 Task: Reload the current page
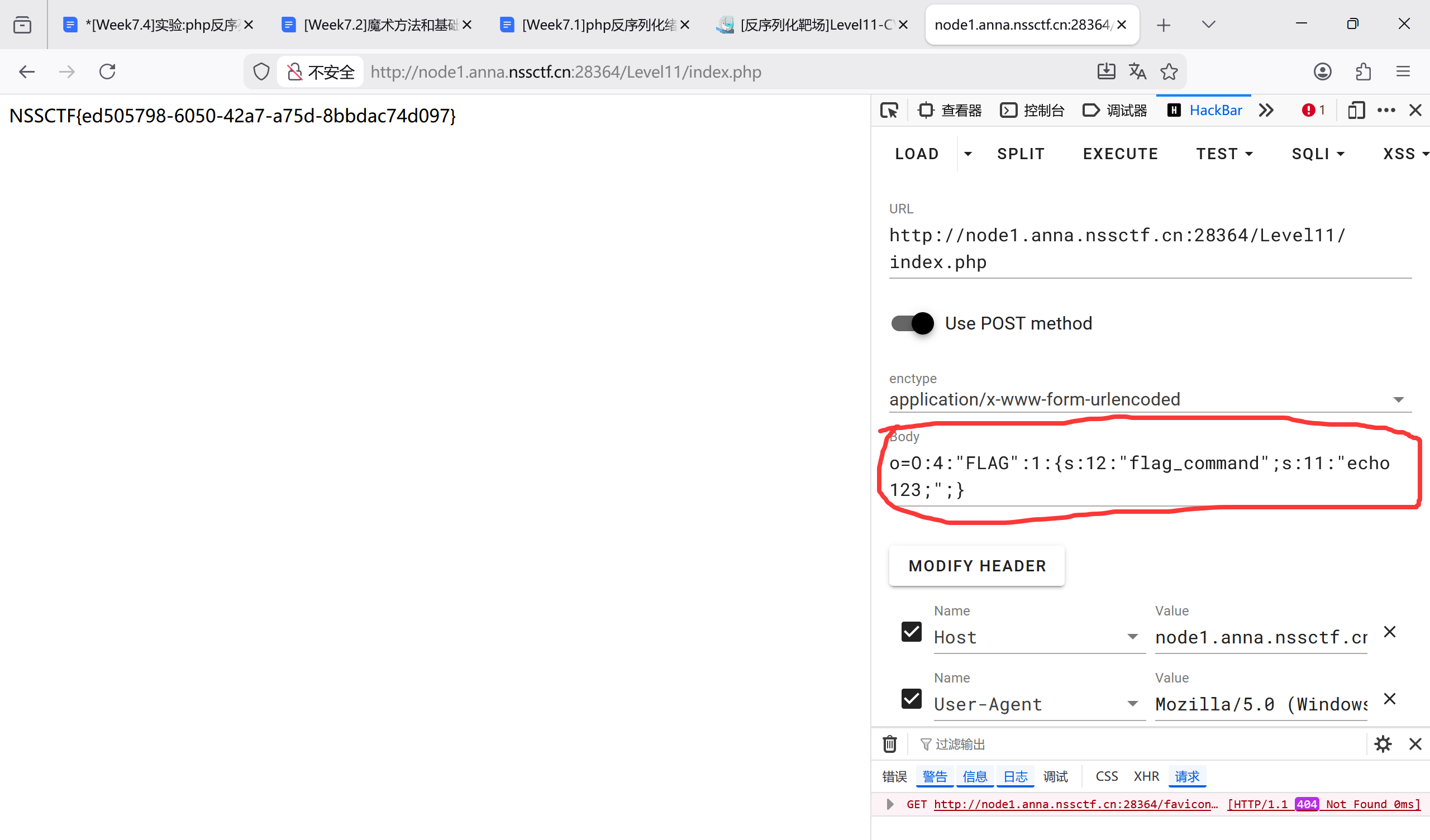coord(107,71)
